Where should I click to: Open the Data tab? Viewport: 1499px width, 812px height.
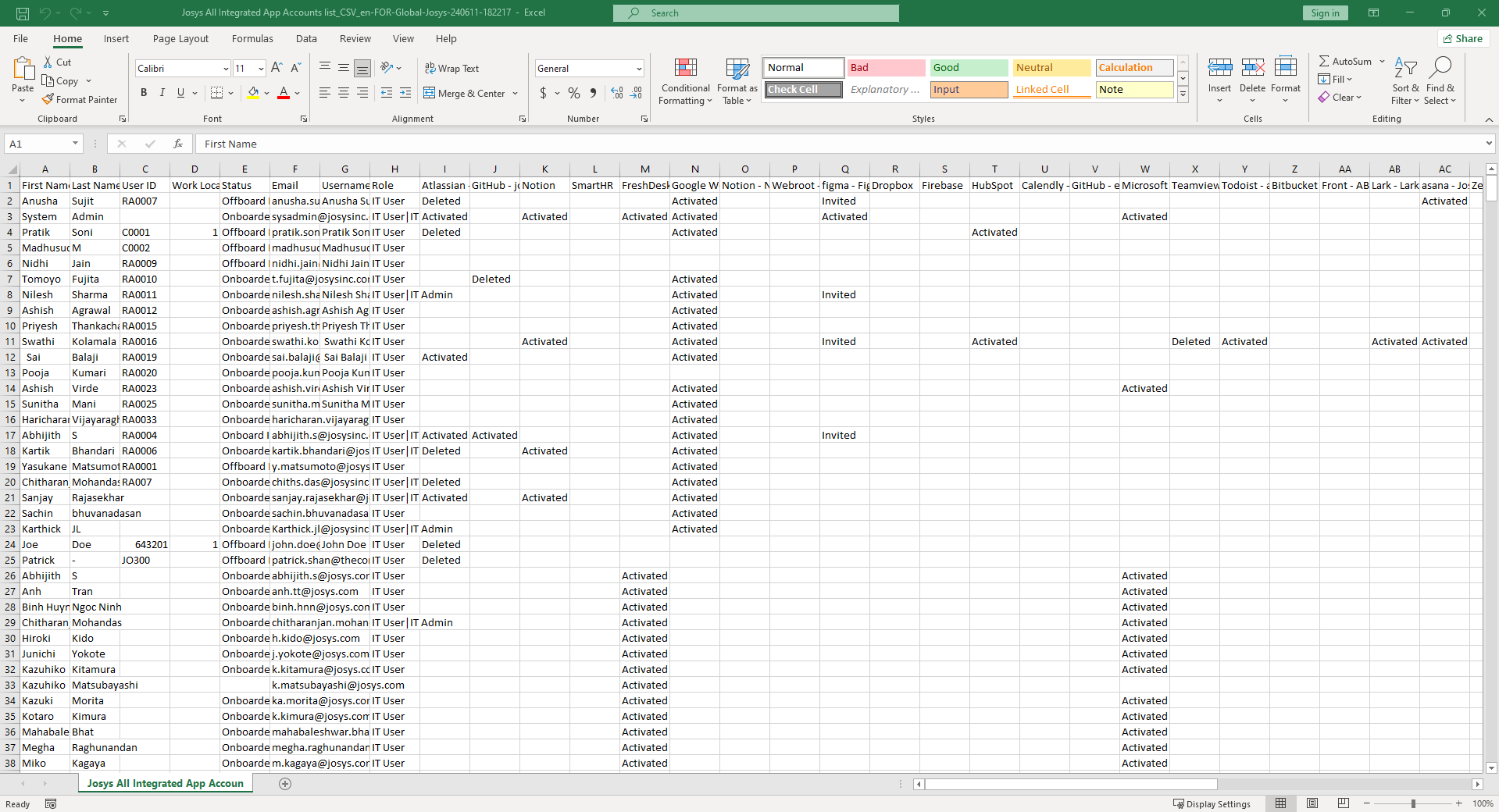tap(306, 38)
